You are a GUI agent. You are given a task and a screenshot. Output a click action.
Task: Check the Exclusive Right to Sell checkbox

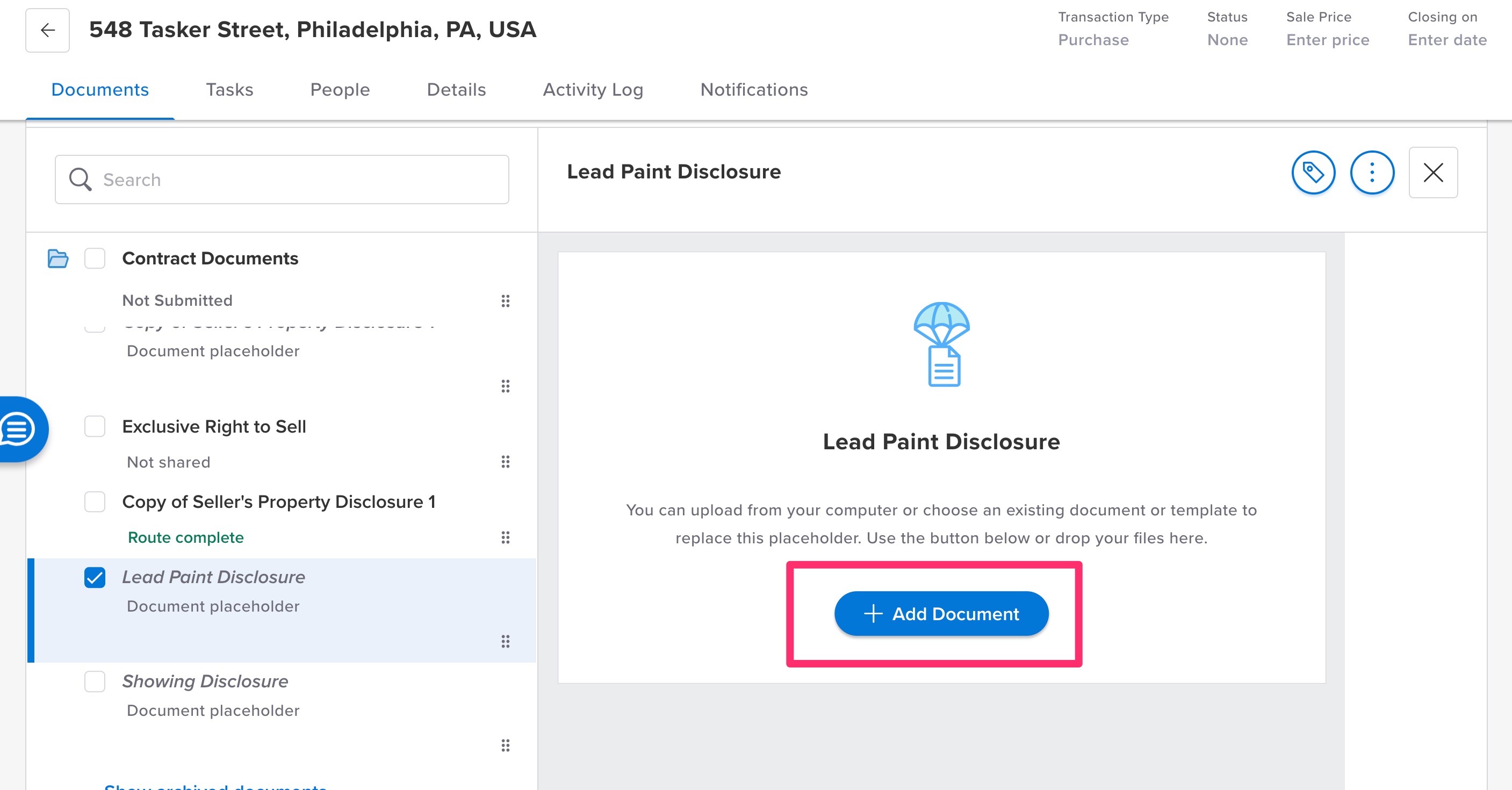95,426
